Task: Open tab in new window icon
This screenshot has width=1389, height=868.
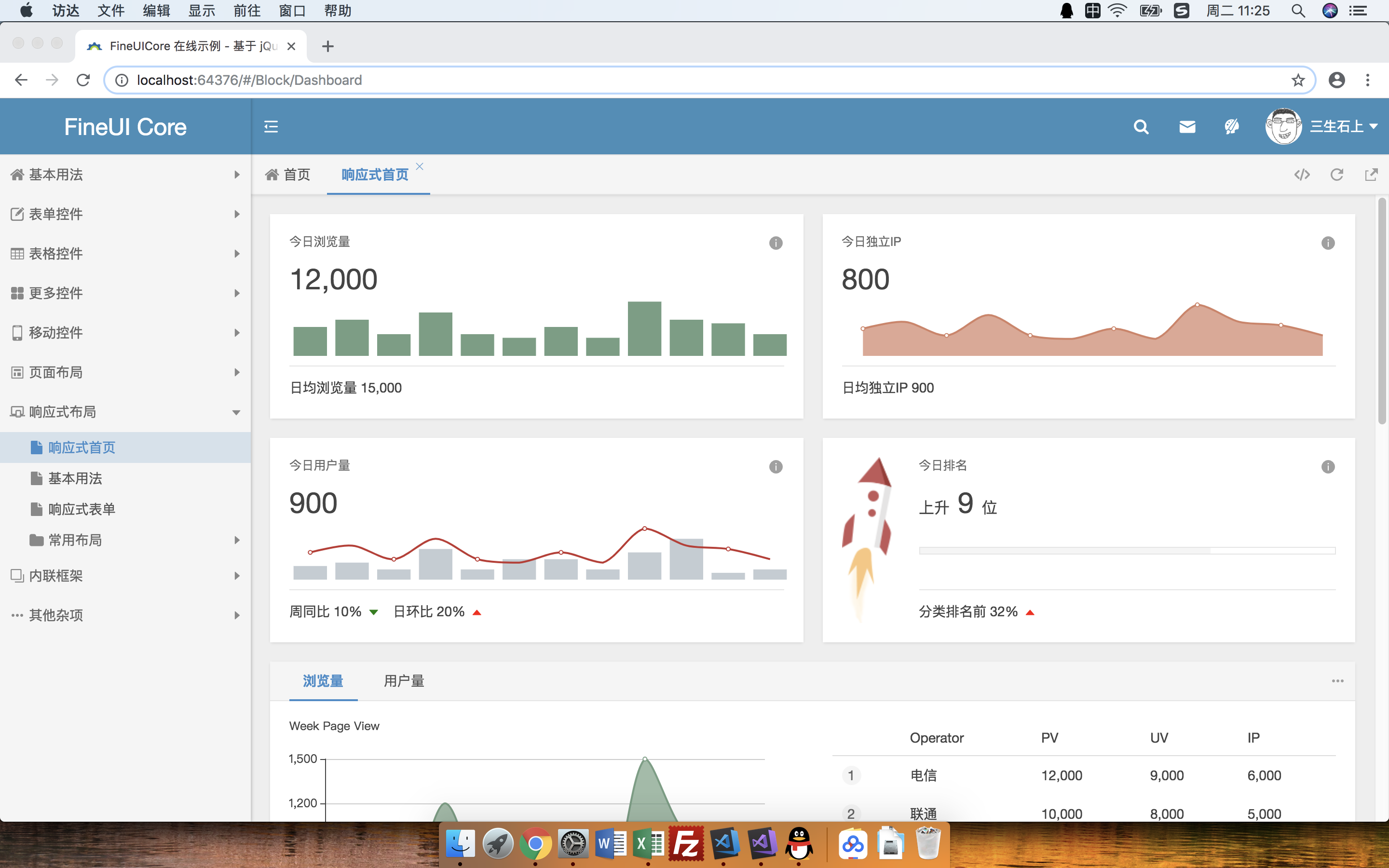Action: pos(1371,175)
